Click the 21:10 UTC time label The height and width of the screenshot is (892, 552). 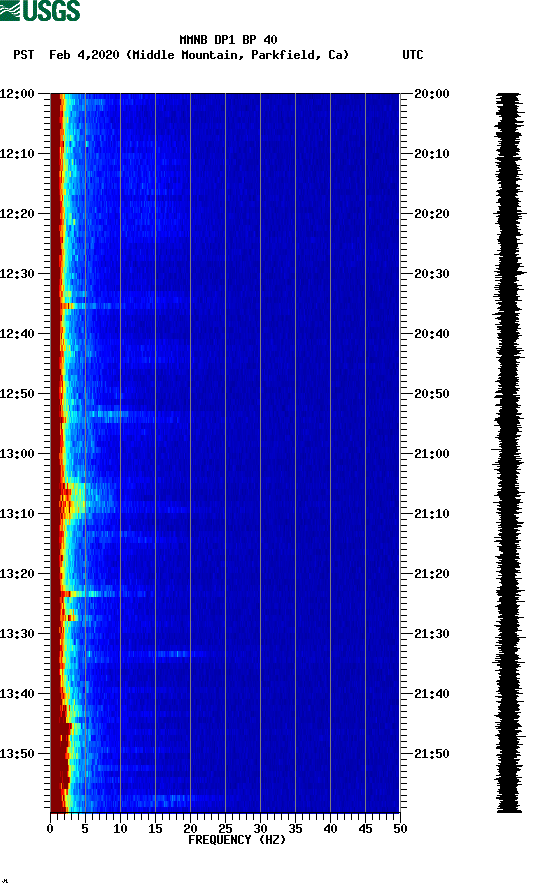(x=431, y=514)
